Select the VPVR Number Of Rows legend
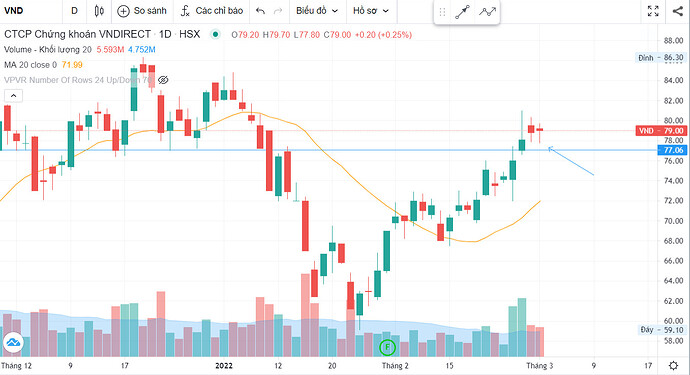This screenshot has height=375, width=690. click(78, 80)
